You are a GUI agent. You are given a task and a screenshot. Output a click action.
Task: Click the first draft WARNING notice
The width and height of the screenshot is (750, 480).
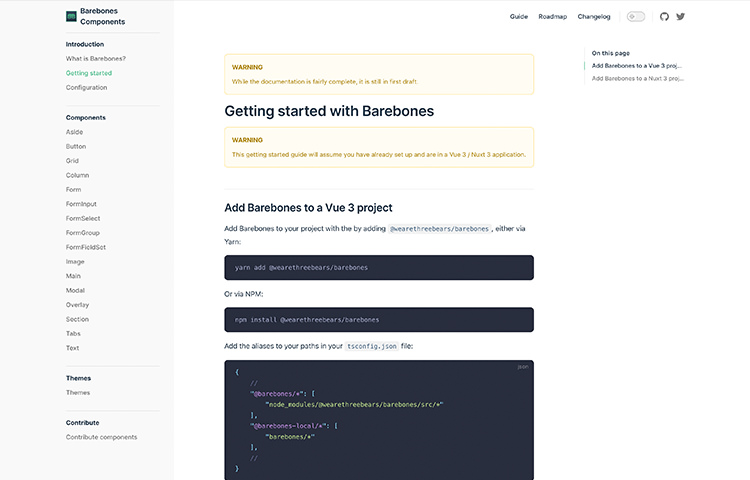pyautogui.click(x=379, y=74)
